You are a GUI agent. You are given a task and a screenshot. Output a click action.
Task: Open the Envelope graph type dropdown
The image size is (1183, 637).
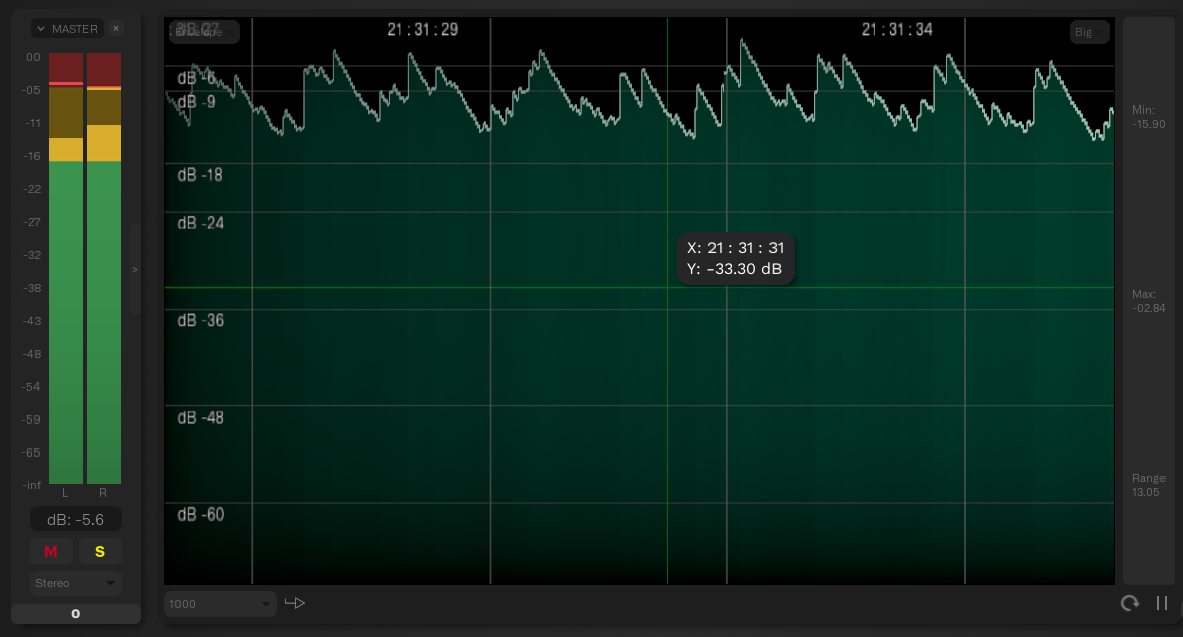click(x=204, y=32)
